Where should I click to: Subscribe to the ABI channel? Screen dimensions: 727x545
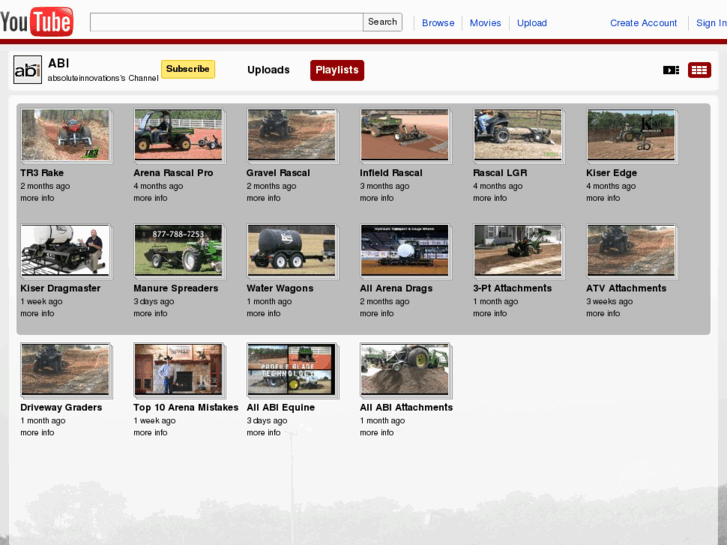click(x=188, y=69)
